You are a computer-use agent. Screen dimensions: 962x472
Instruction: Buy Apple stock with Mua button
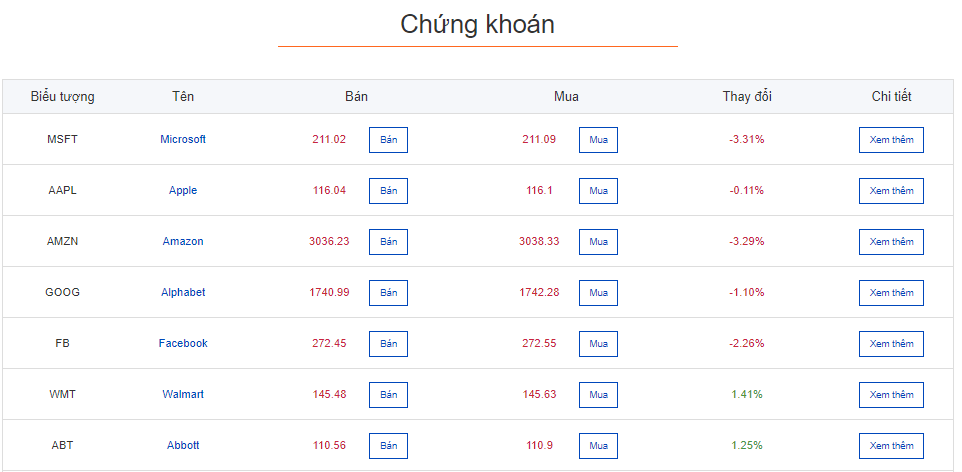click(x=598, y=191)
